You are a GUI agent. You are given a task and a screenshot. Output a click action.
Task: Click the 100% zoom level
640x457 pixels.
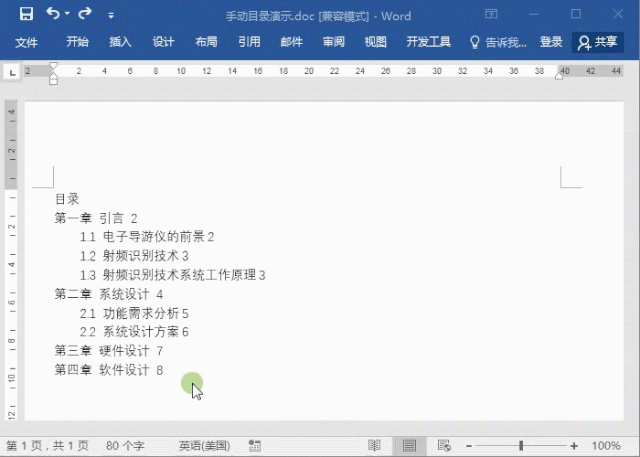606,446
